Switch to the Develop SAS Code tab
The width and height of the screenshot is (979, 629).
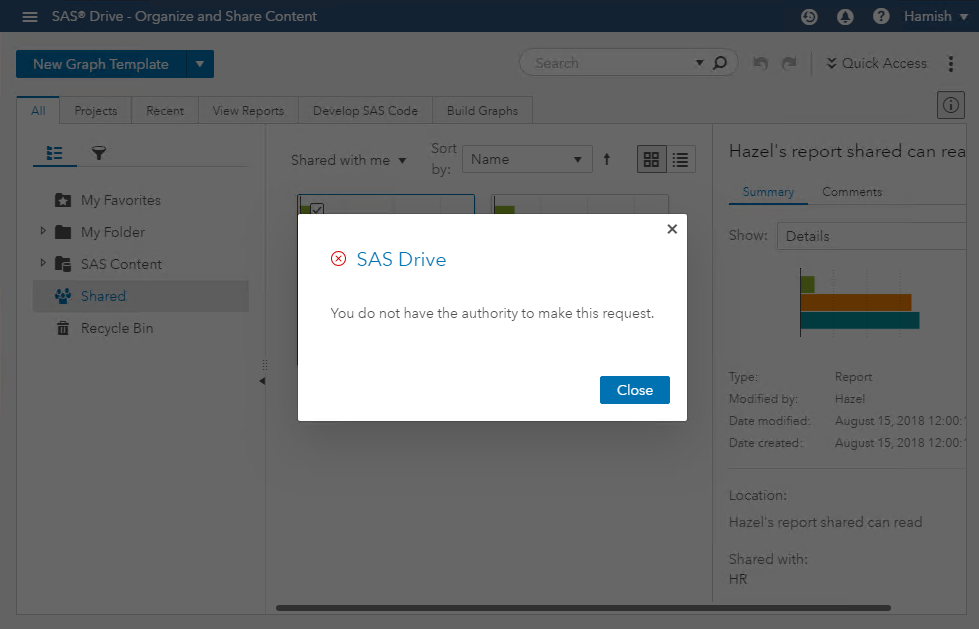coord(365,111)
